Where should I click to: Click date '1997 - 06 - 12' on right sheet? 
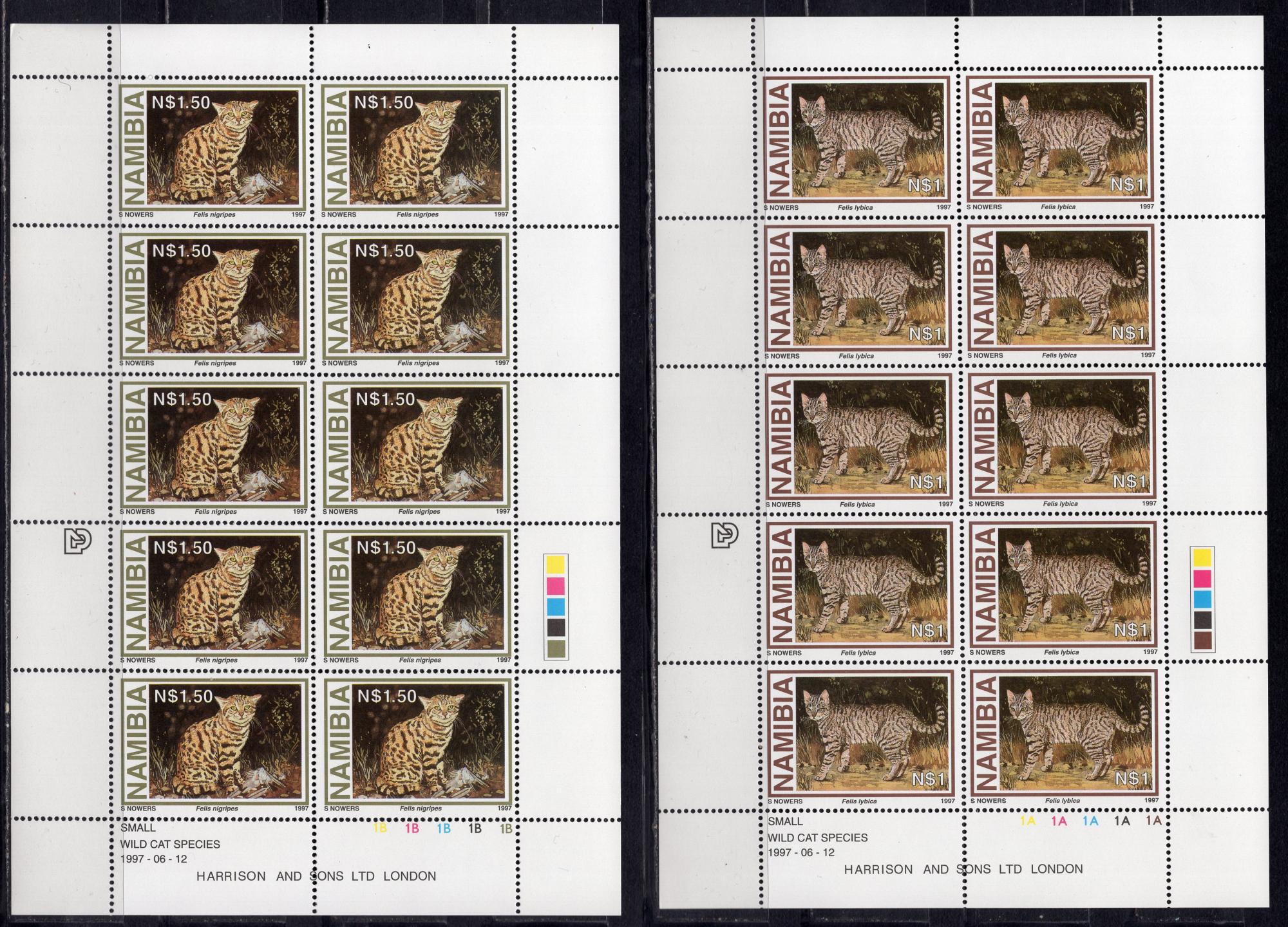coord(801,852)
